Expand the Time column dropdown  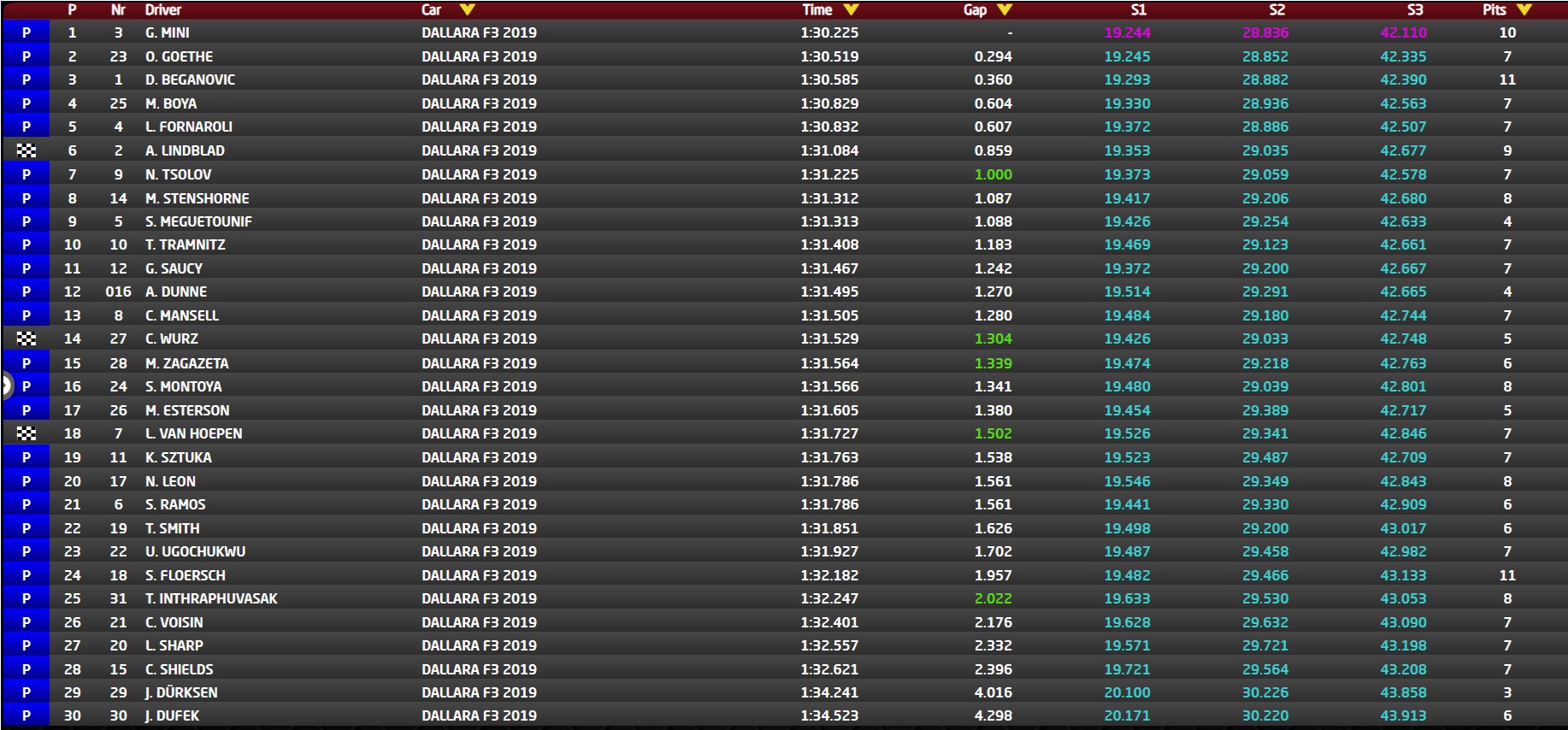[x=851, y=10]
